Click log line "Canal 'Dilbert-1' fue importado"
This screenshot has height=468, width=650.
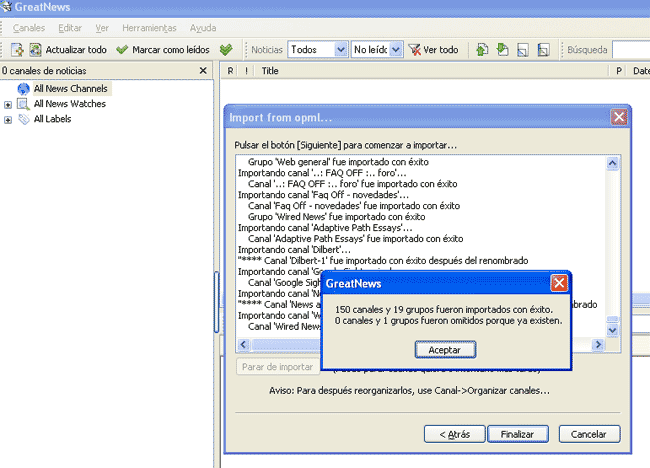pyautogui.click(x=383, y=261)
